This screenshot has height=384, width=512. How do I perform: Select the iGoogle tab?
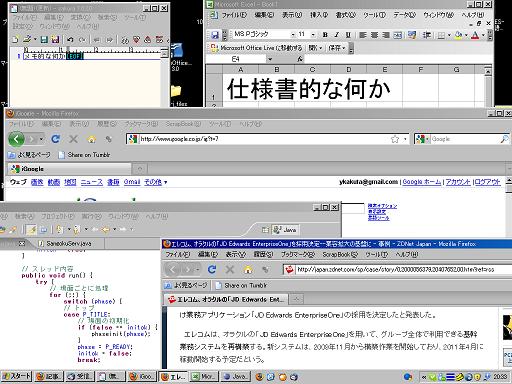click(x=69, y=169)
